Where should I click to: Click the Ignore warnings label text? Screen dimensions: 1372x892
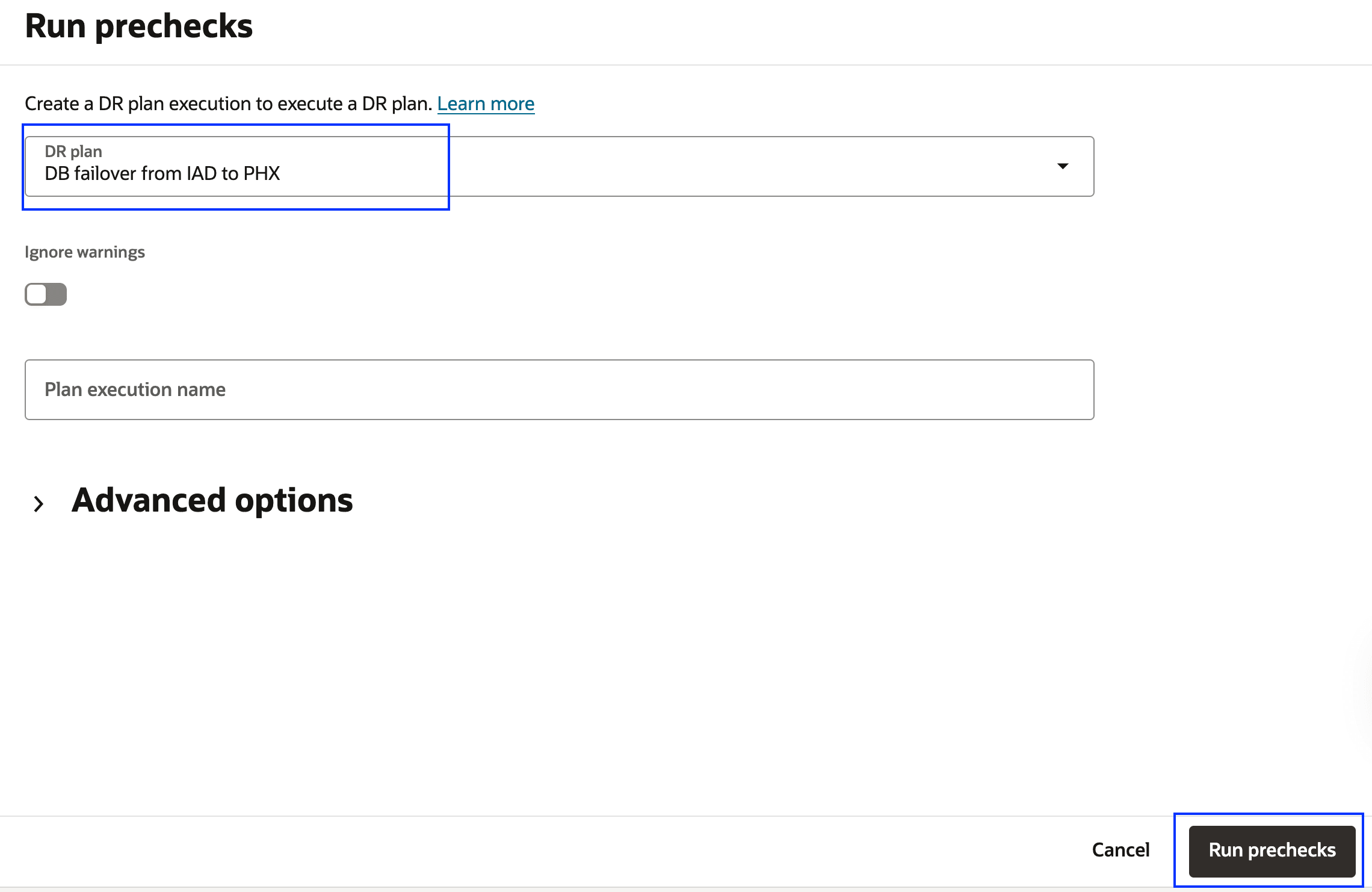pos(85,252)
